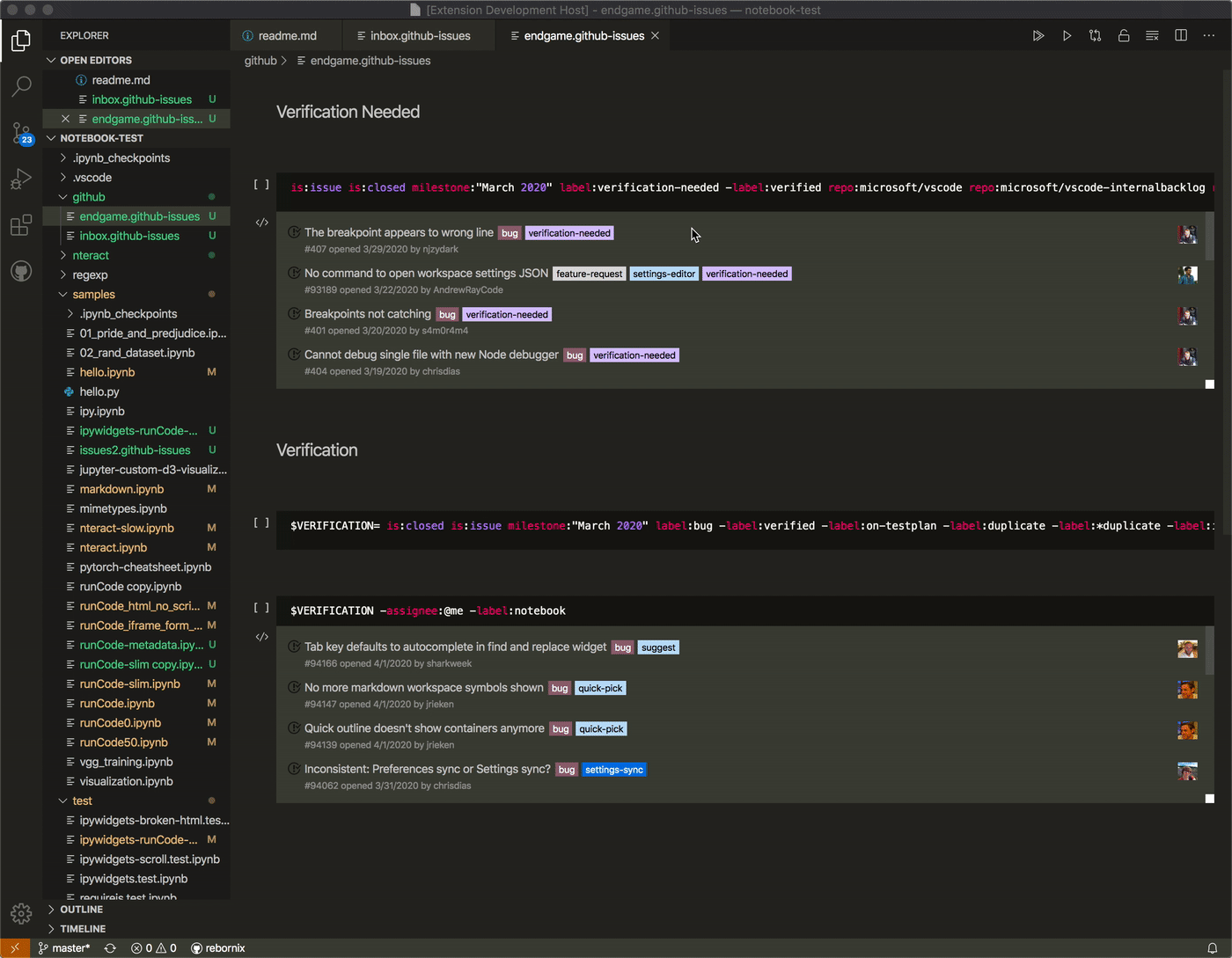The image size is (1232, 958).
Task: Open the GitHub view in activity bar
Action: pos(21,271)
